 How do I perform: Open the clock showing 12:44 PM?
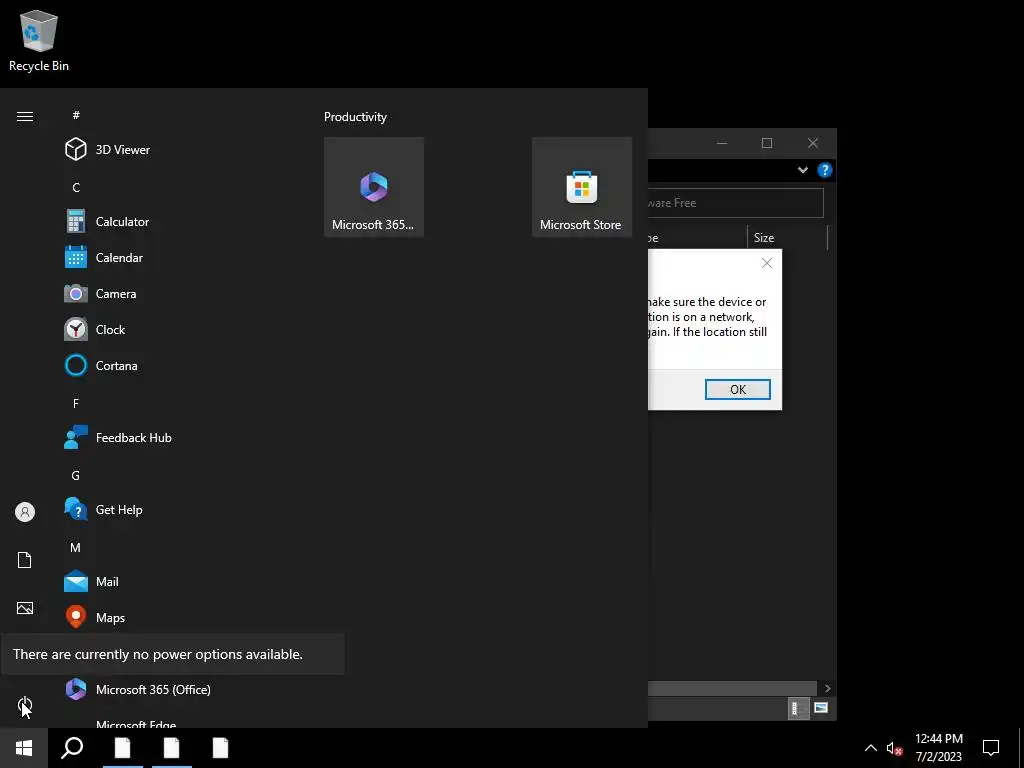tap(938, 748)
